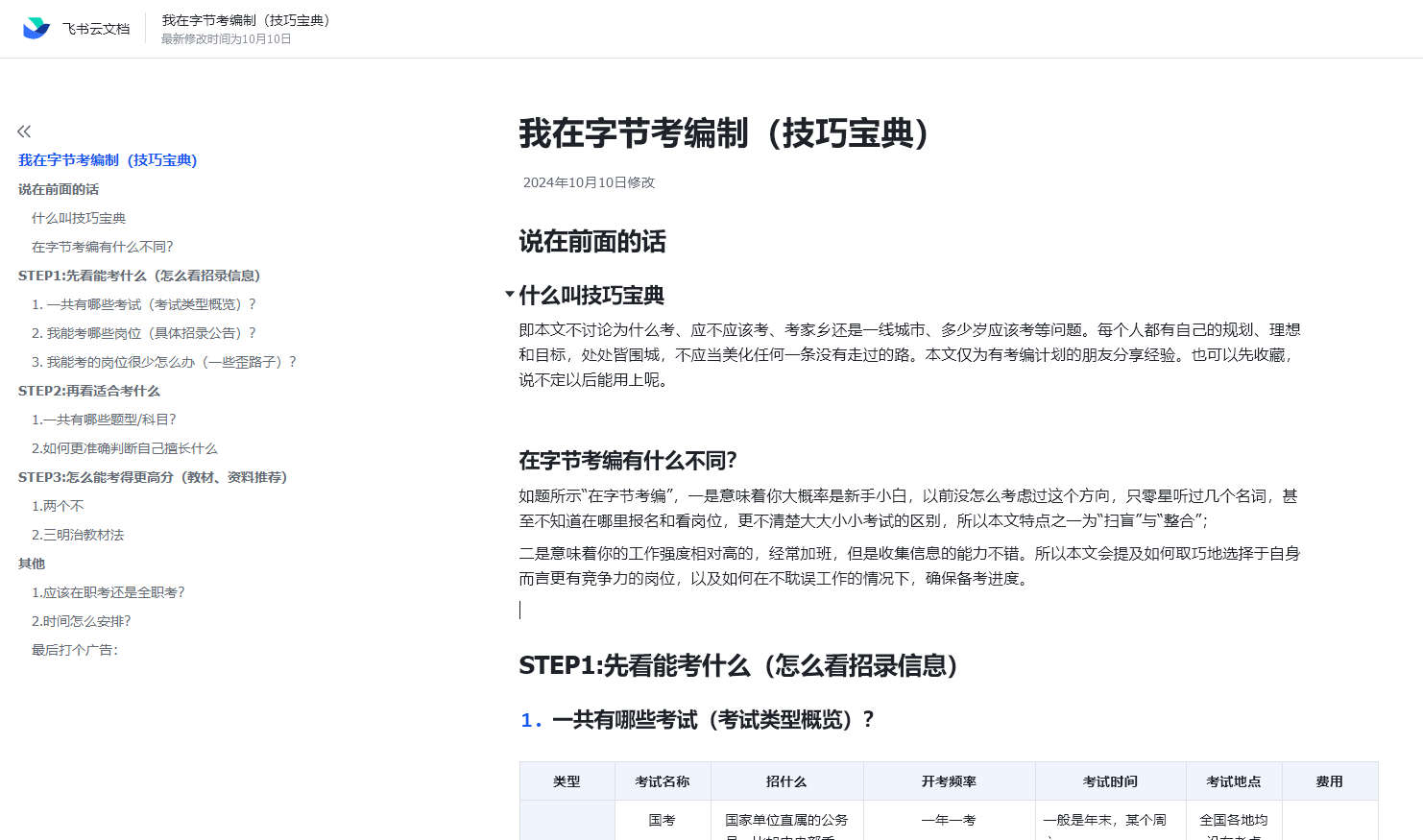Click table header cell 类型

point(567,781)
